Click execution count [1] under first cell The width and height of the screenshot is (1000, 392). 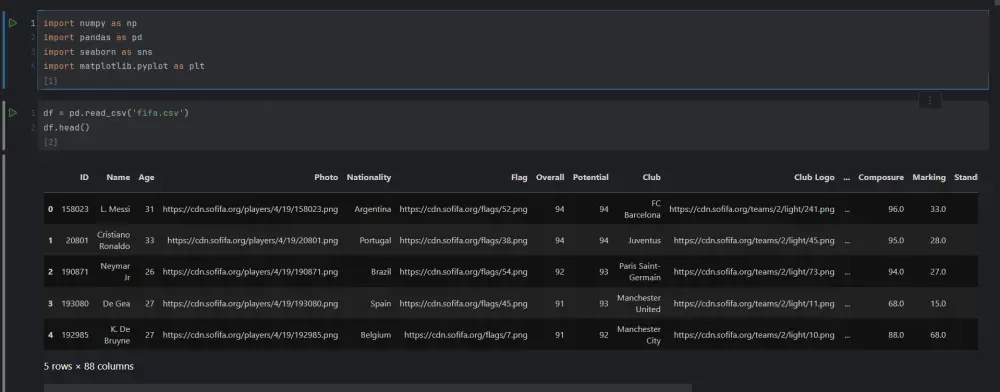click(x=50, y=81)
